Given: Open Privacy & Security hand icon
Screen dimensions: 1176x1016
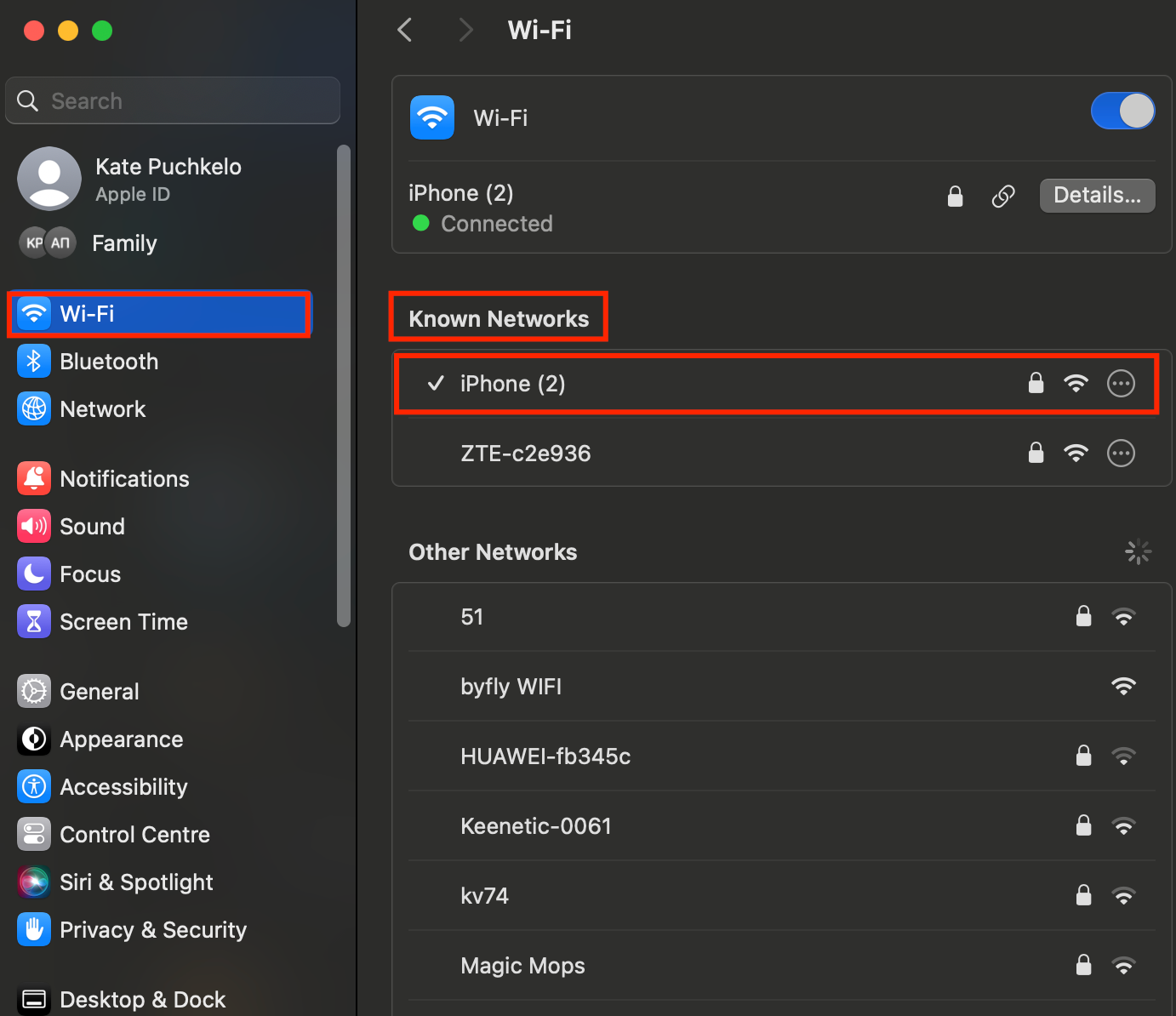Looking at the screenshot, I should click(x=34, y=930).
